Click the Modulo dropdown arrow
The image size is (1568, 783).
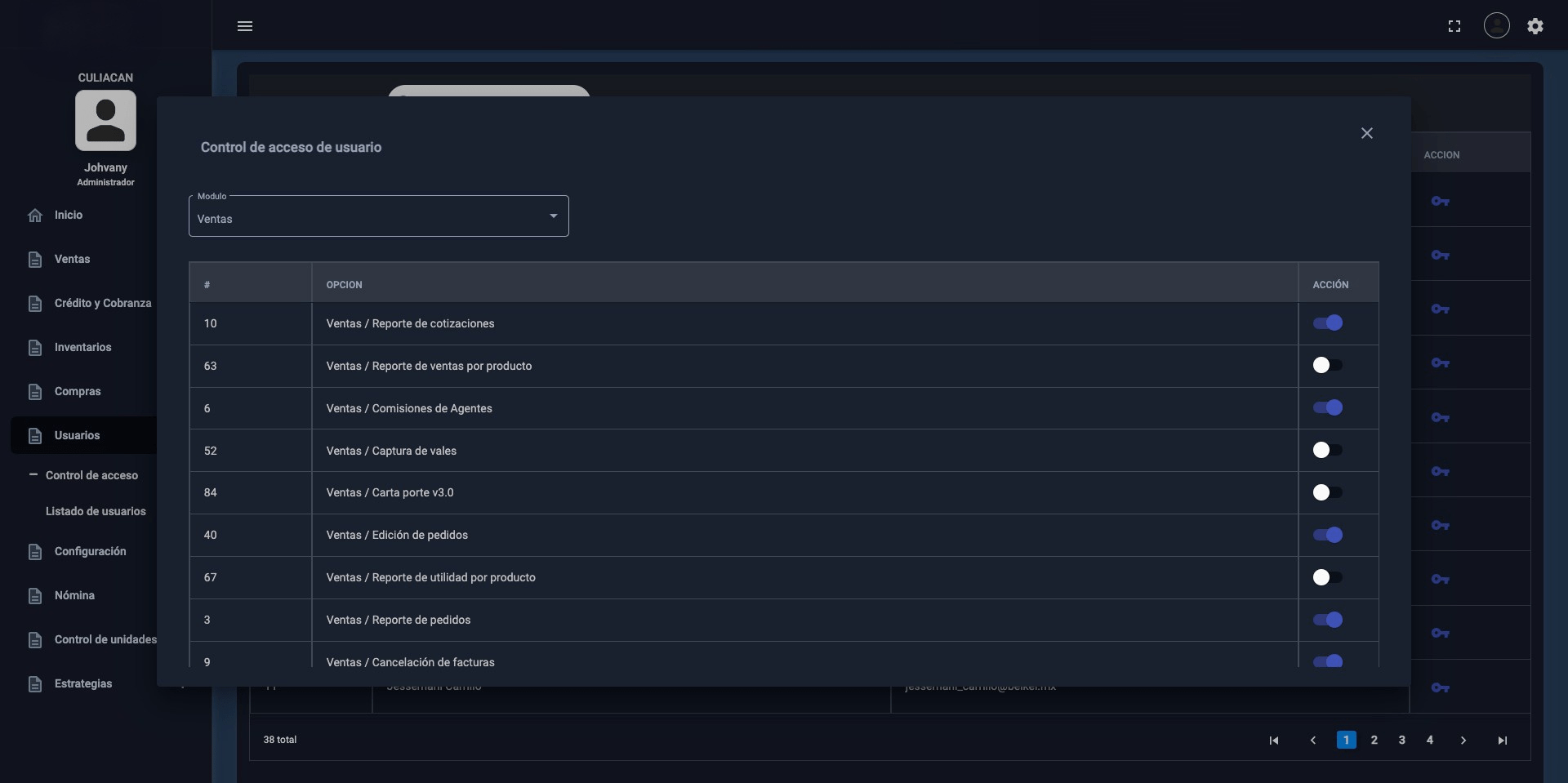tap(553, 216)
